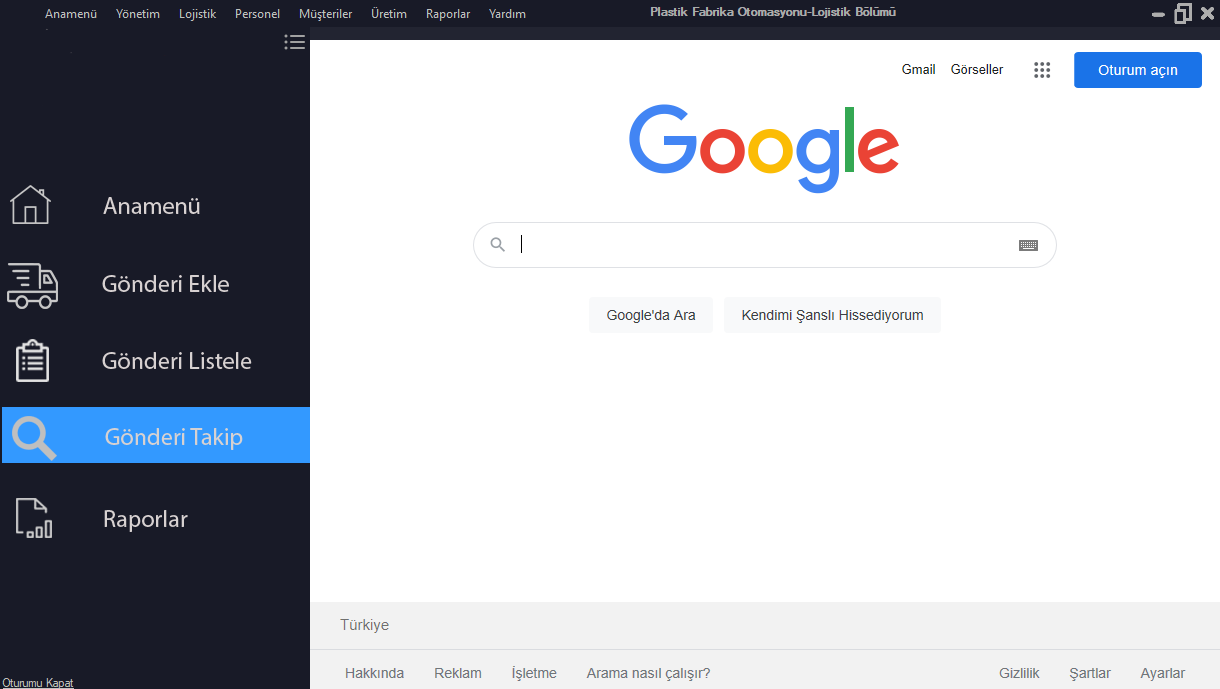
Task: Click the Oturum açın button
Action: coord(1138,70)
